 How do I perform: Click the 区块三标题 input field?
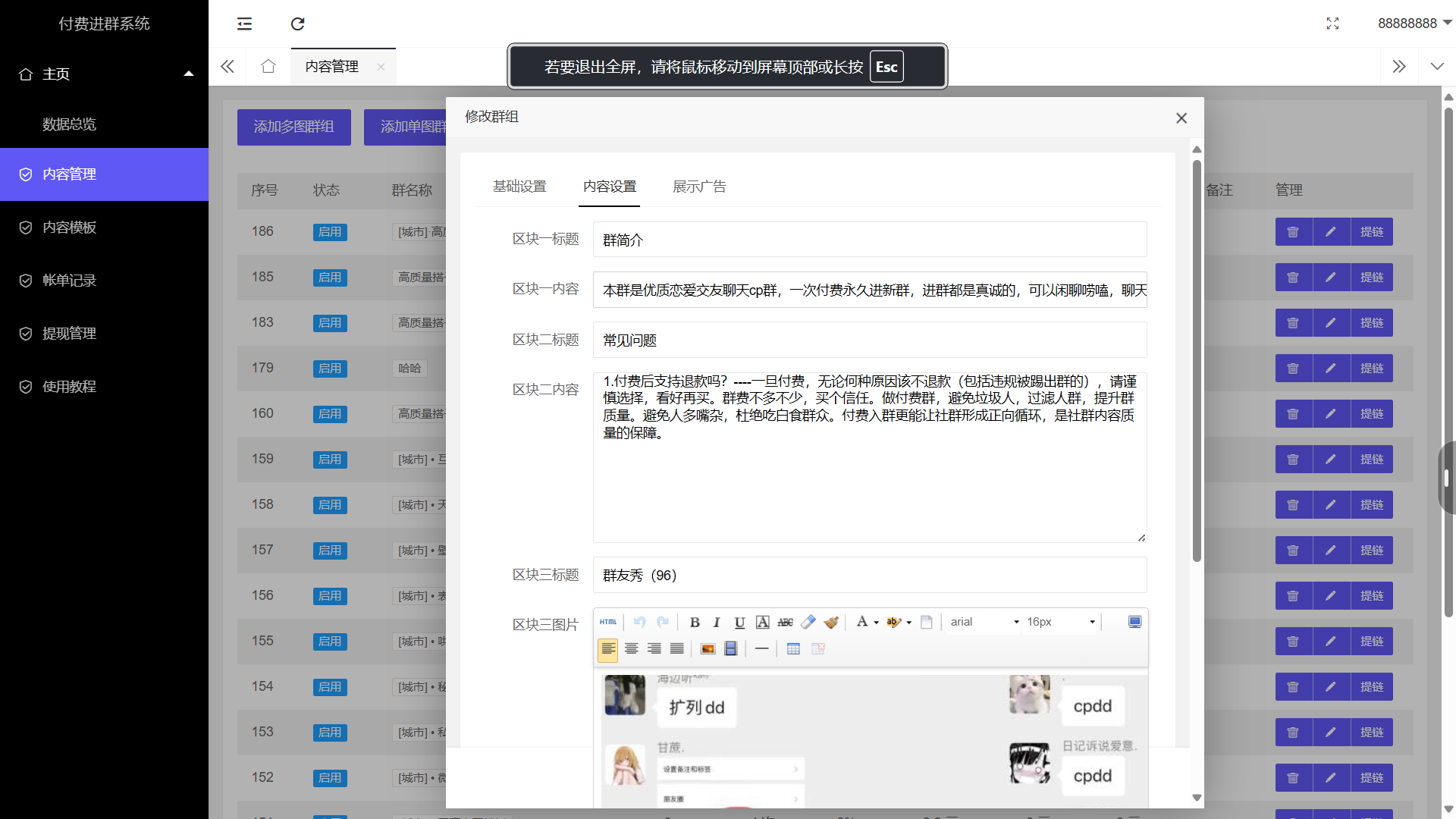869,576
